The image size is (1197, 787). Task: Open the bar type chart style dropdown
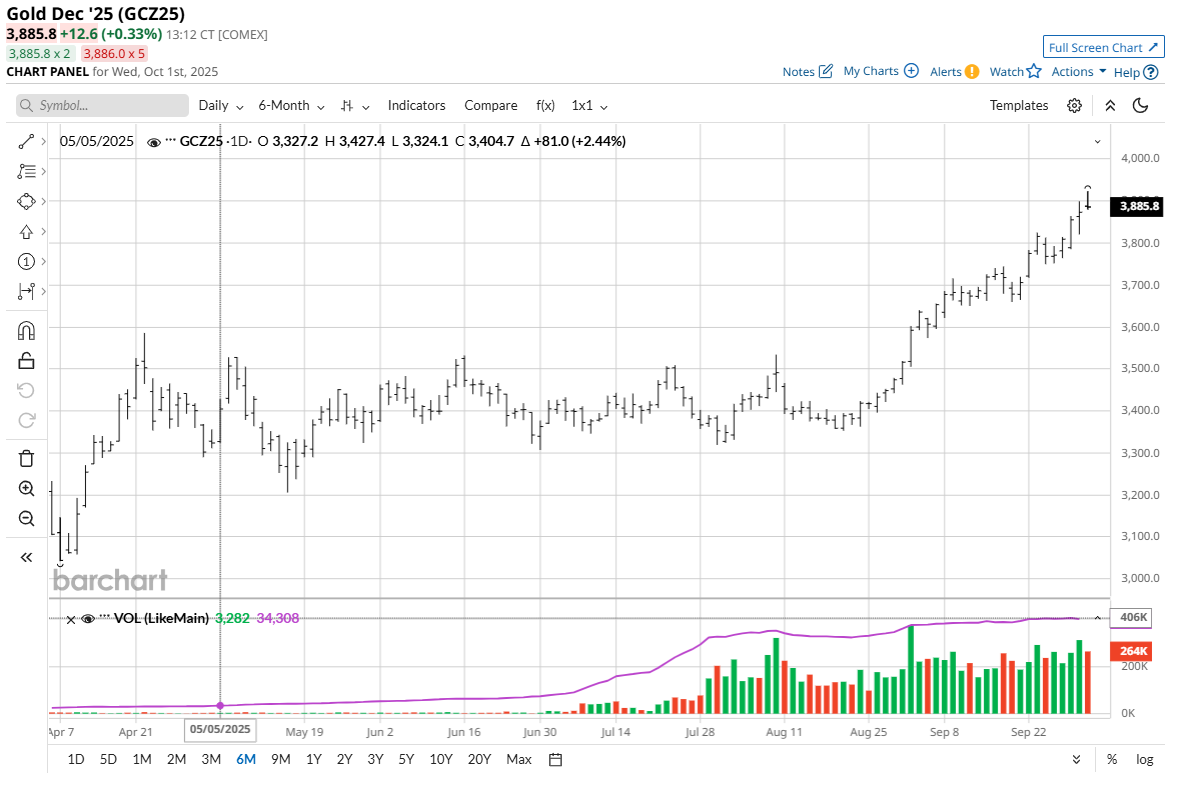click(355, 106)
